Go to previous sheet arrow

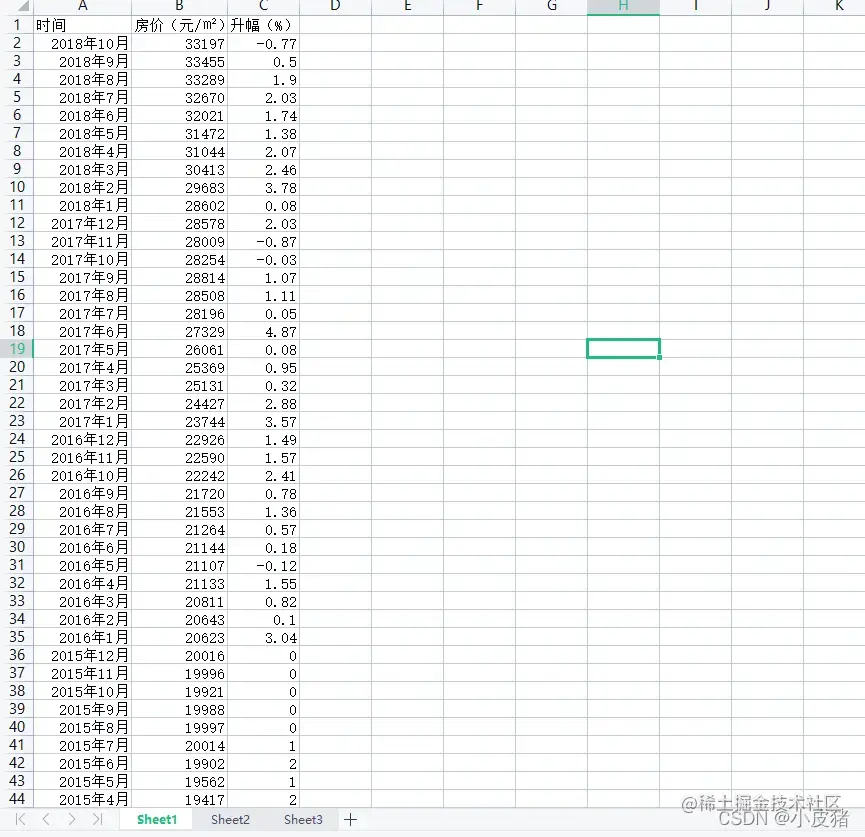click(46, 819)
